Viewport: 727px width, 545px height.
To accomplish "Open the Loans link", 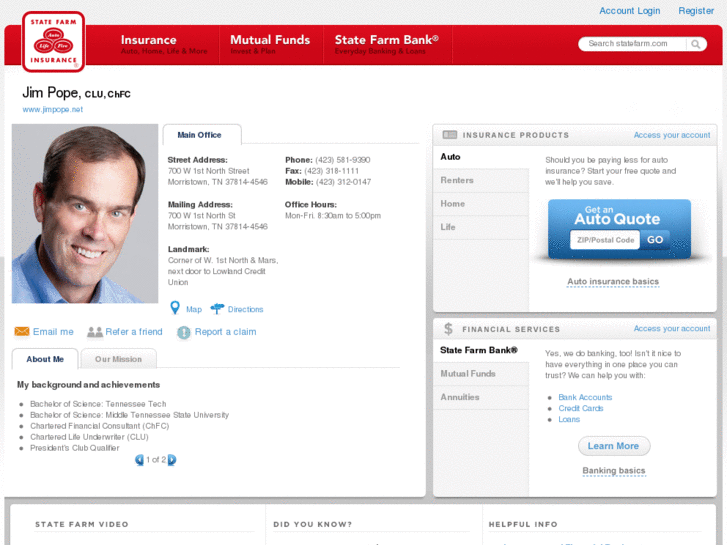I will coord(569,419).
